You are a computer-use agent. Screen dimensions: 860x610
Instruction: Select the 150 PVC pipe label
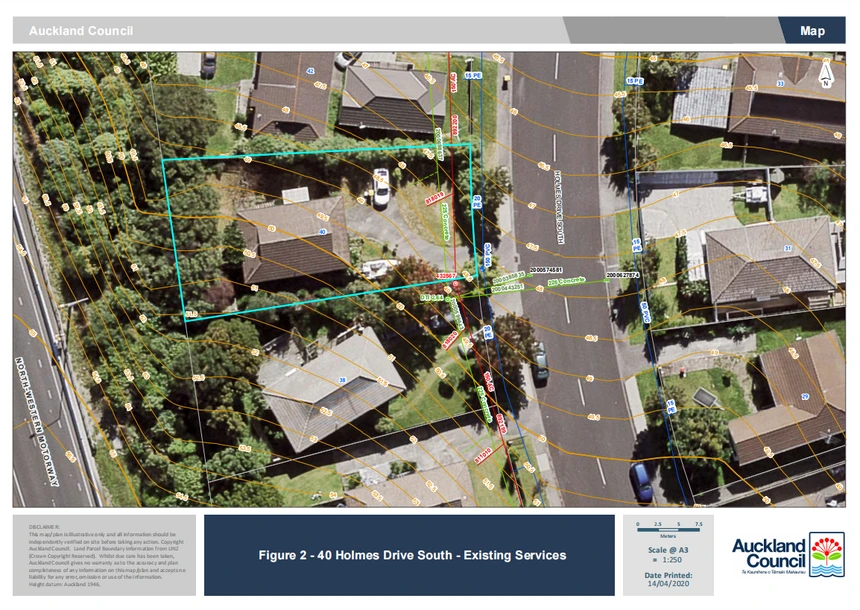[487, 255]
